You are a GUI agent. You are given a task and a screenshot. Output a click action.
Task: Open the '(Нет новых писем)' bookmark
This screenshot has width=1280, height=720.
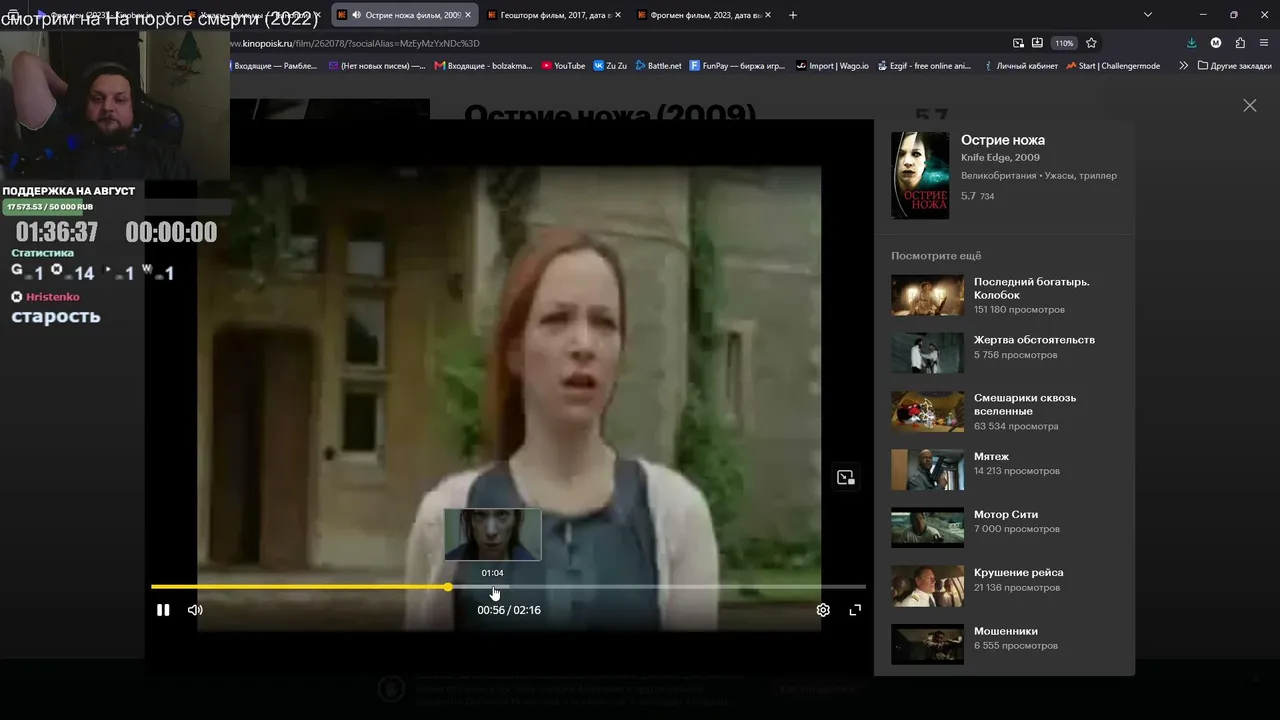click(375, 66)
